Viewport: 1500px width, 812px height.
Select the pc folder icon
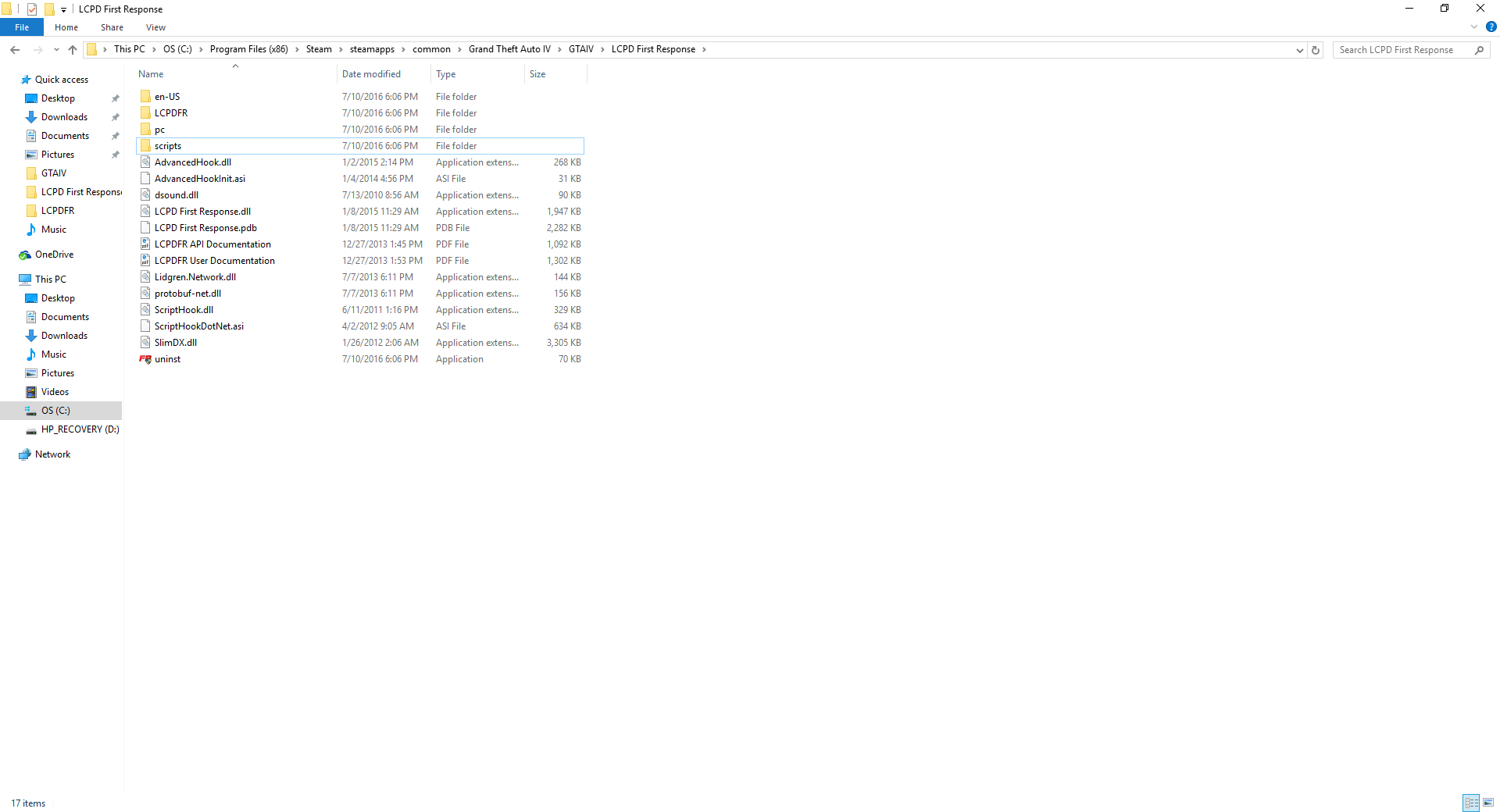pos(145,130)
